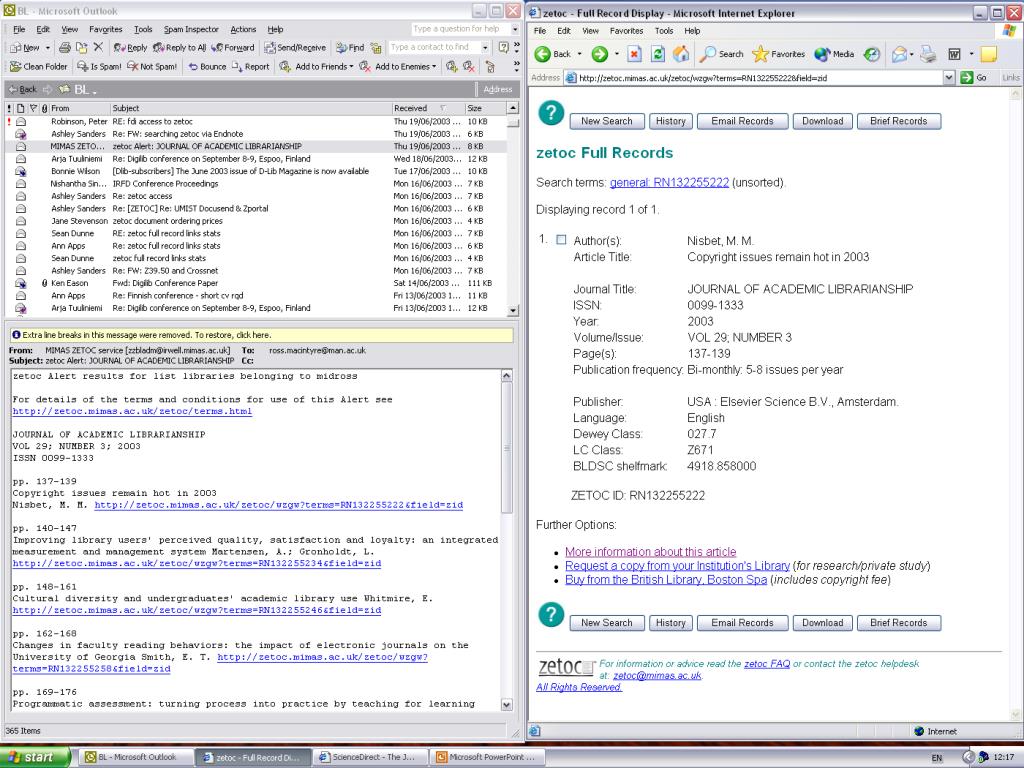Image resolution: width=1024 pixels, height=768 pixels.
Task: Click the Forward arrow in Internet Explorer
Action: (600, 54)
